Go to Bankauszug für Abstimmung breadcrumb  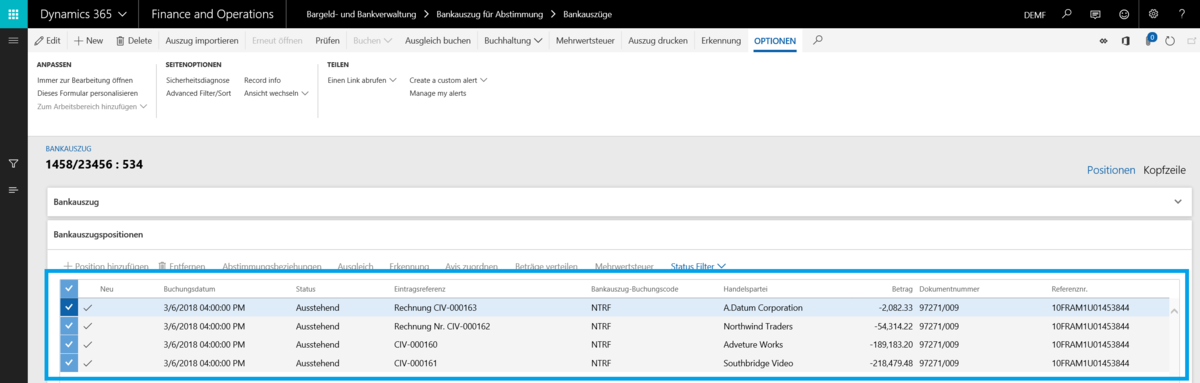[x=490, y=14]
